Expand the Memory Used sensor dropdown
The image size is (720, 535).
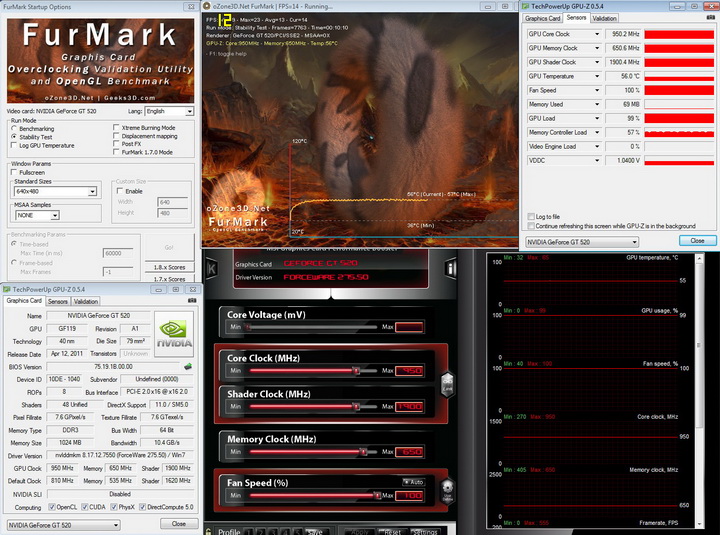click(597, 104)
